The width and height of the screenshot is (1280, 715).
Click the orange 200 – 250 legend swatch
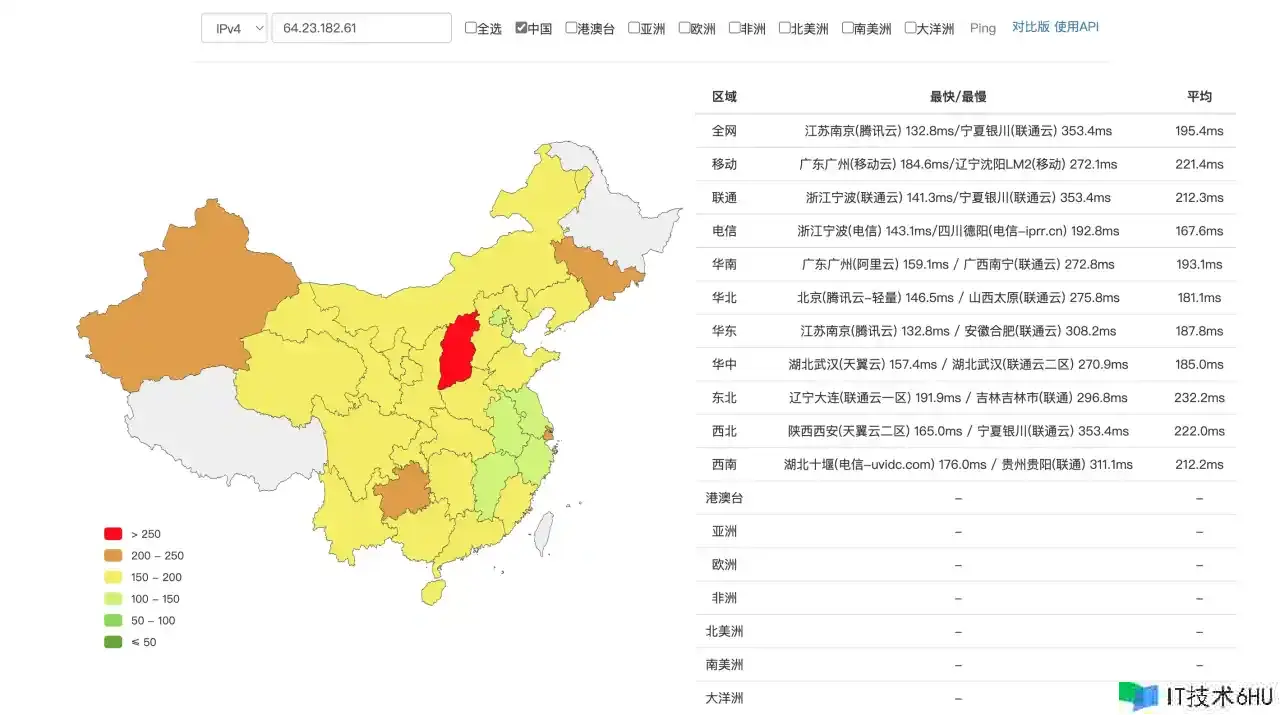[113, 556]
